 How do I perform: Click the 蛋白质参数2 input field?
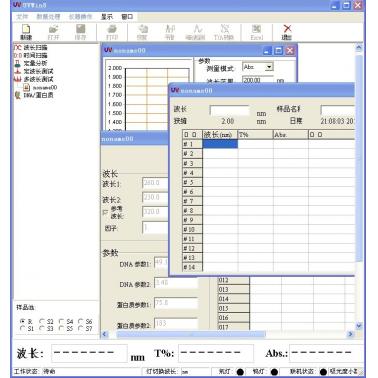click(176, 324)
